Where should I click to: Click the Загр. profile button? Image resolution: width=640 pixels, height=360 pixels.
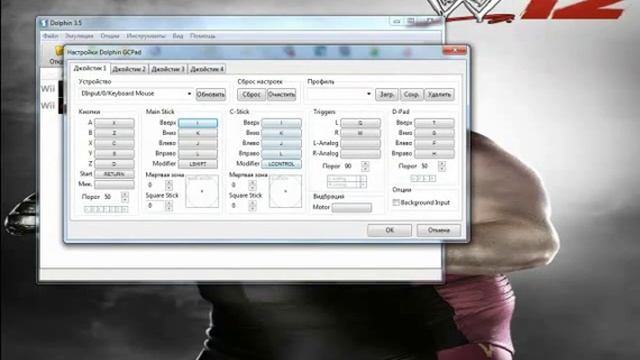(387, 94)
